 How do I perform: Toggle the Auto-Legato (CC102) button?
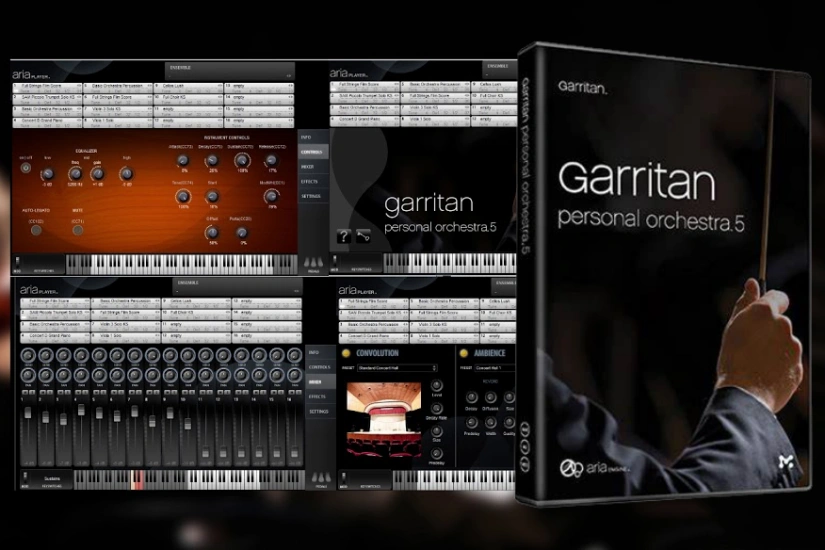(36, 230)
